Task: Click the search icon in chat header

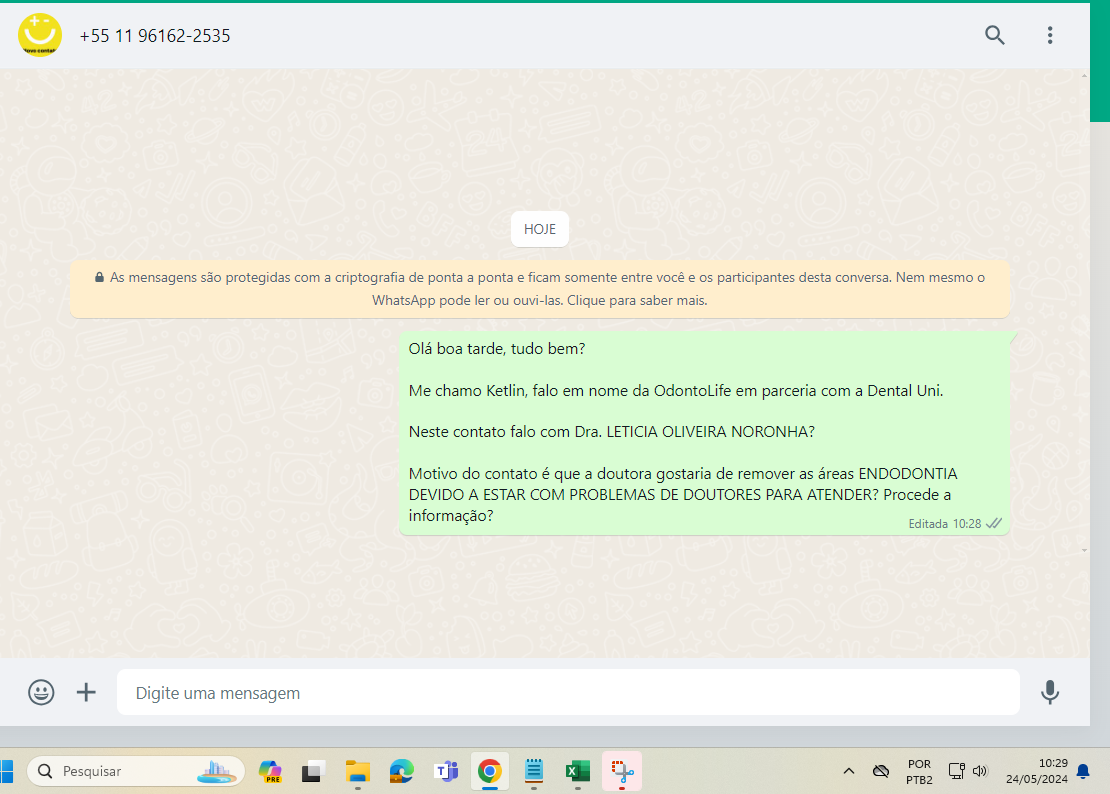Action: pyautogui.click(x=994, y=36)
